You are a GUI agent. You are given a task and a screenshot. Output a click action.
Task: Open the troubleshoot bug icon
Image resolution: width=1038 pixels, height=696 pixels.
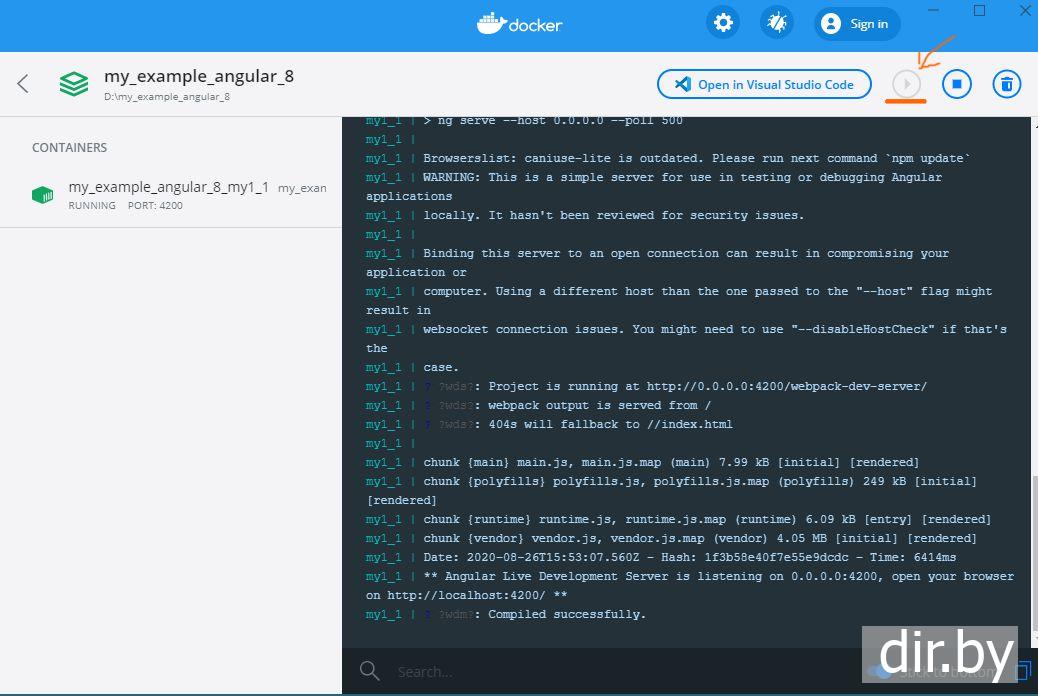coord(776,23)
